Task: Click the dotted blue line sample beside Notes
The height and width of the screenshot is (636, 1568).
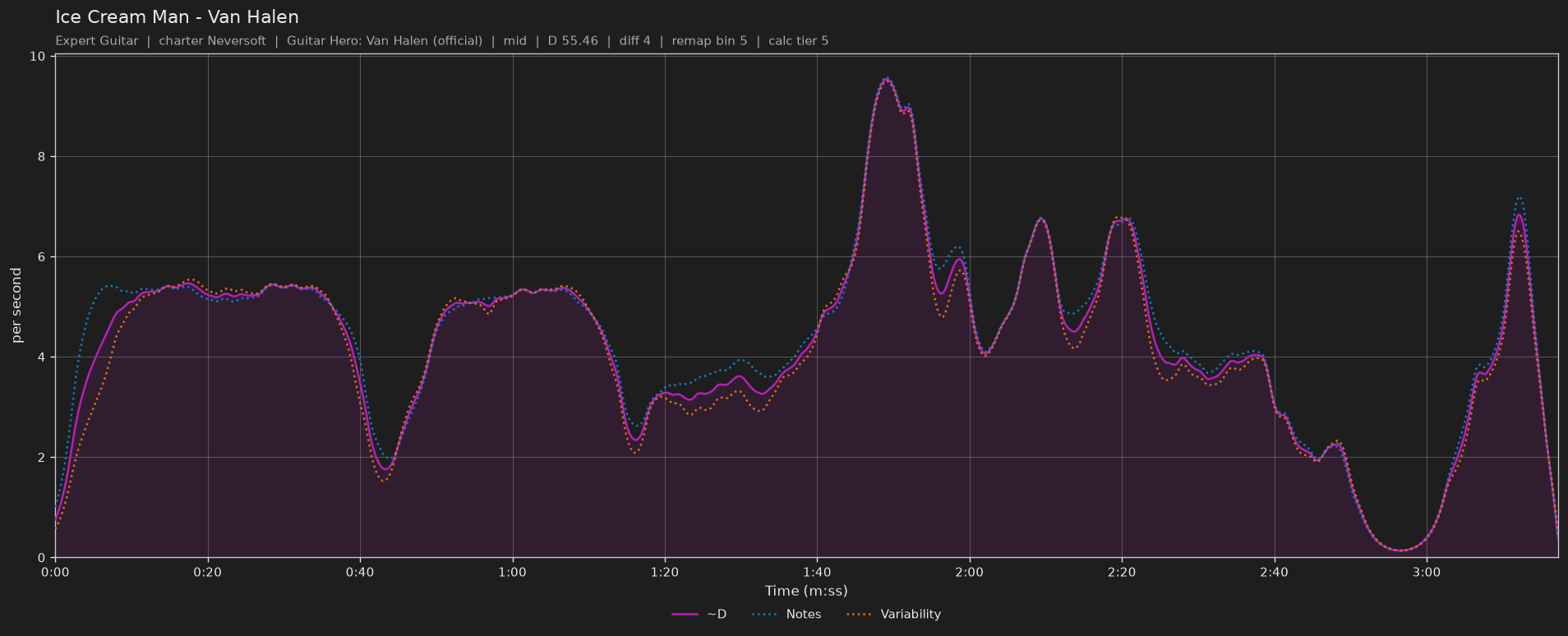Action: click(763, 615)
